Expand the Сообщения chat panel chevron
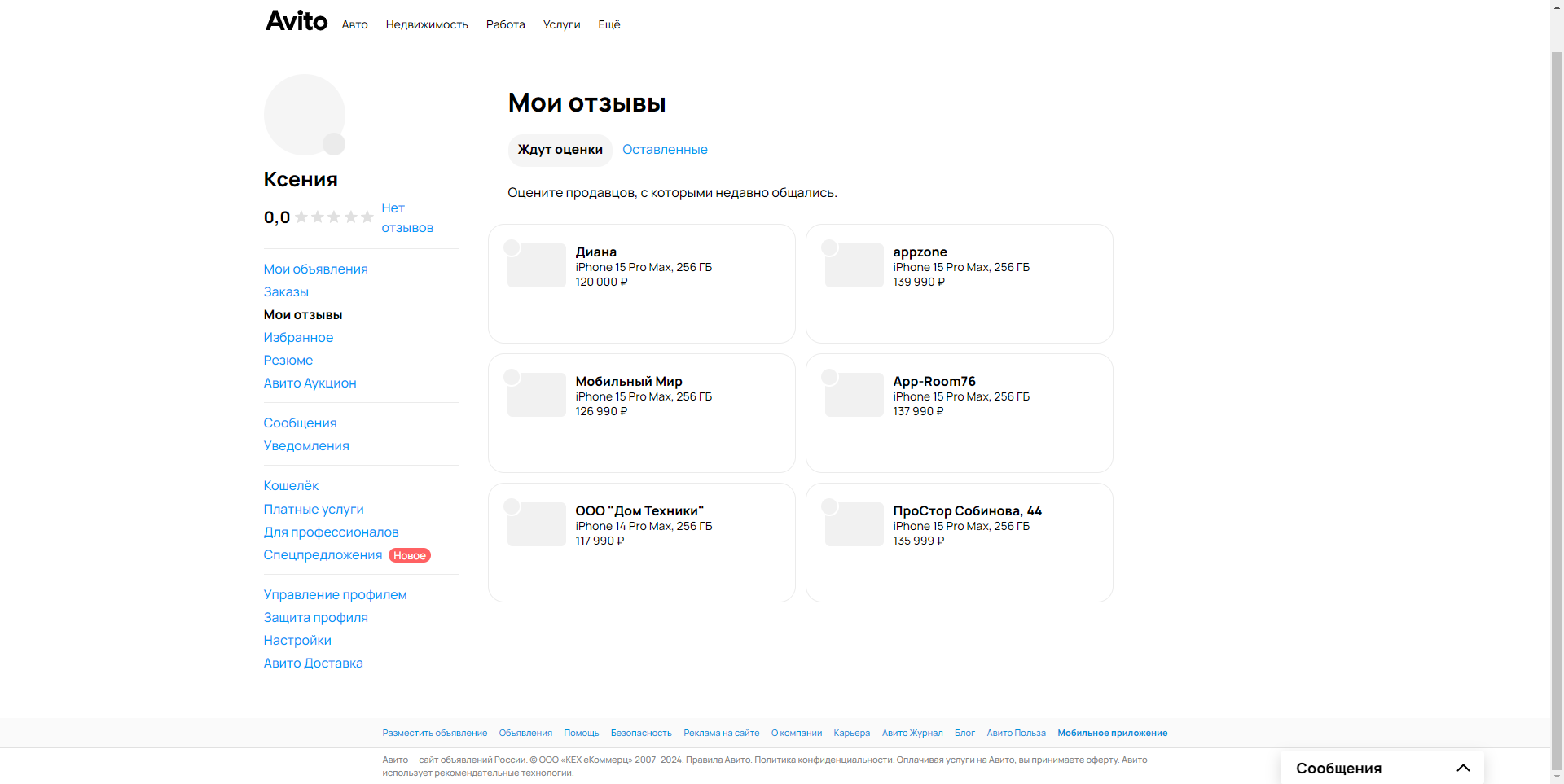 coord(1463,769)
